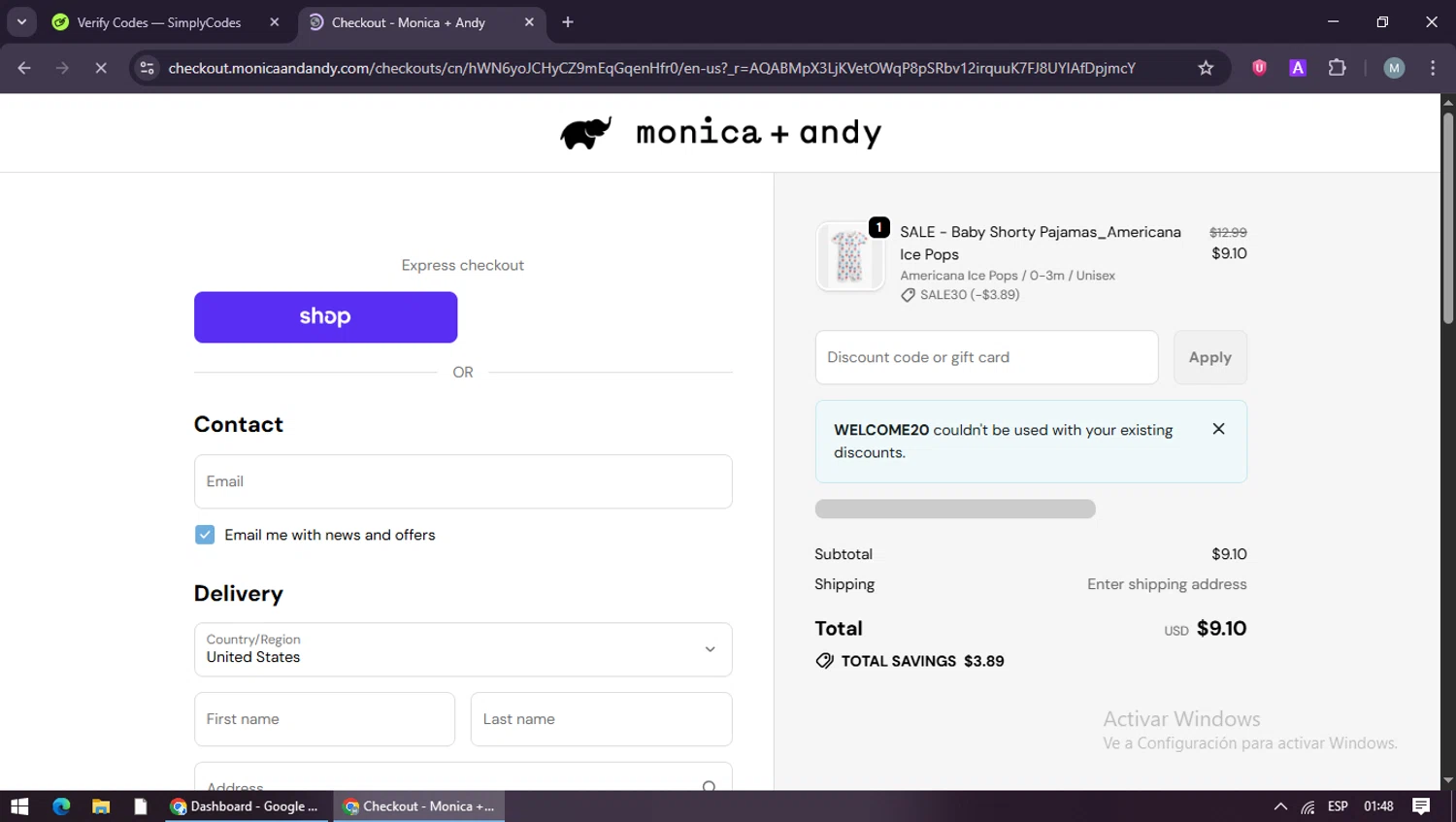
Task: Go back to the previous page
Action: (x=24, y=68)
